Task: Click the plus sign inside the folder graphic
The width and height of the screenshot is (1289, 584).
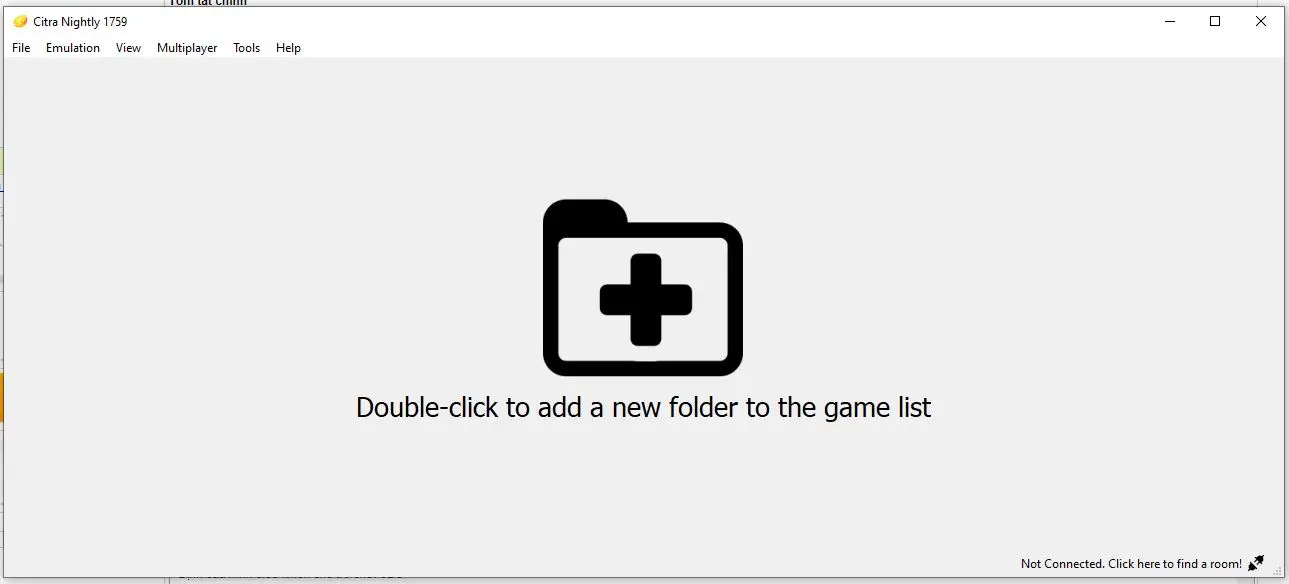Action: coord(646,299)
